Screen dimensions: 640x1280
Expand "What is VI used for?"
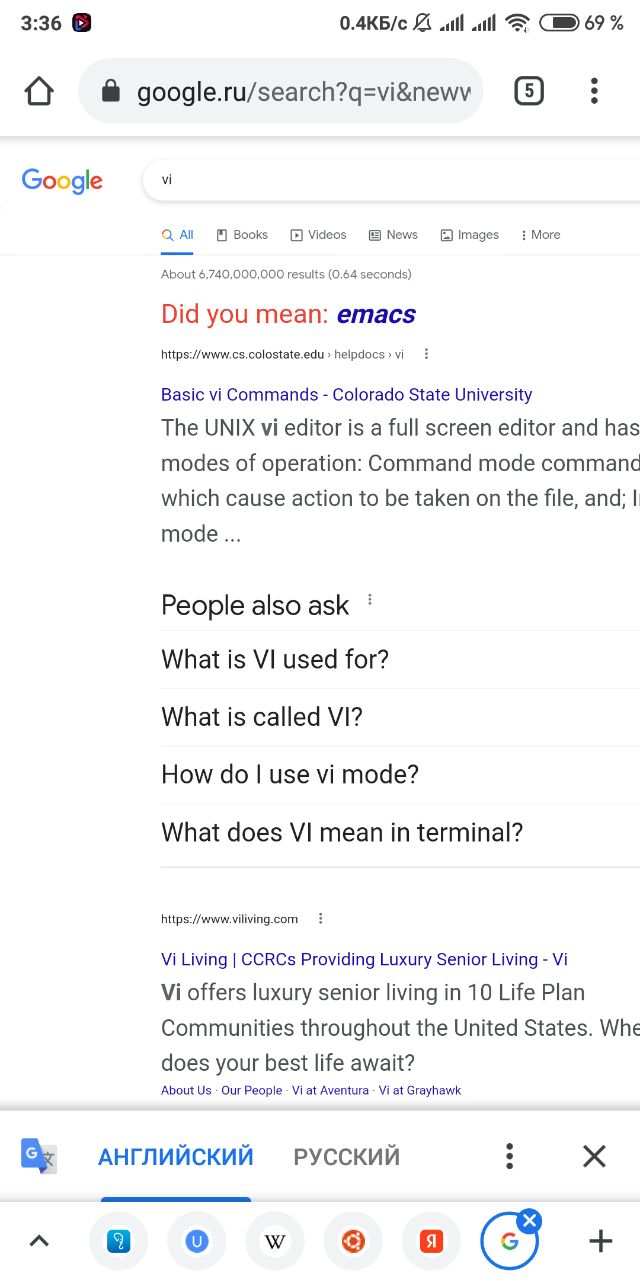point(400,660)
